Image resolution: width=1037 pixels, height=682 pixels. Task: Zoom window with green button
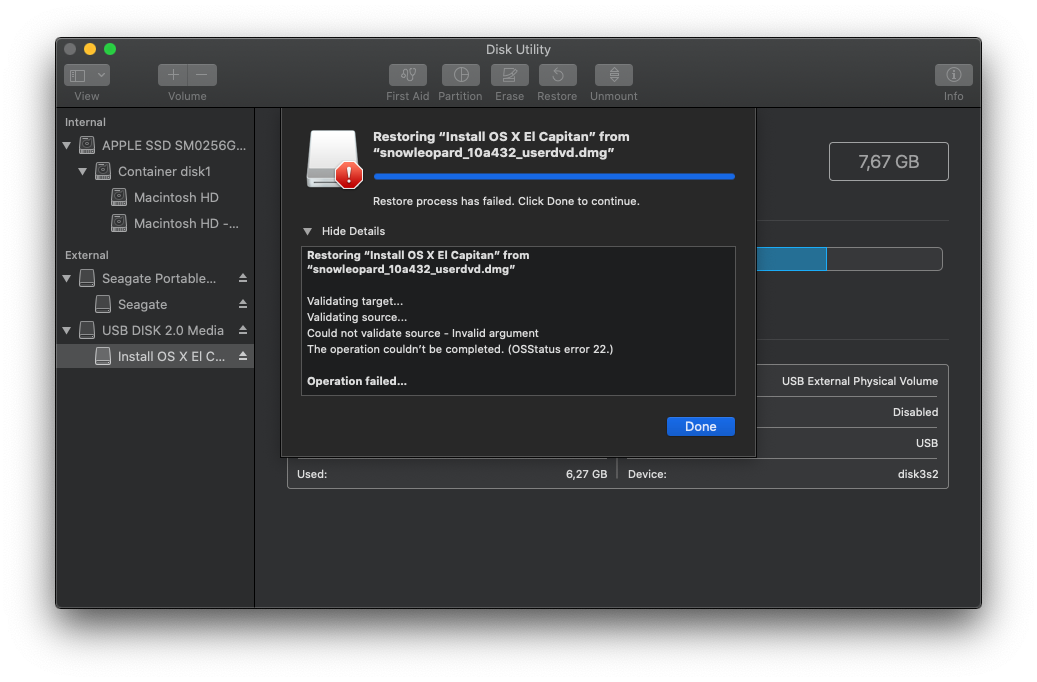point(110,49)
